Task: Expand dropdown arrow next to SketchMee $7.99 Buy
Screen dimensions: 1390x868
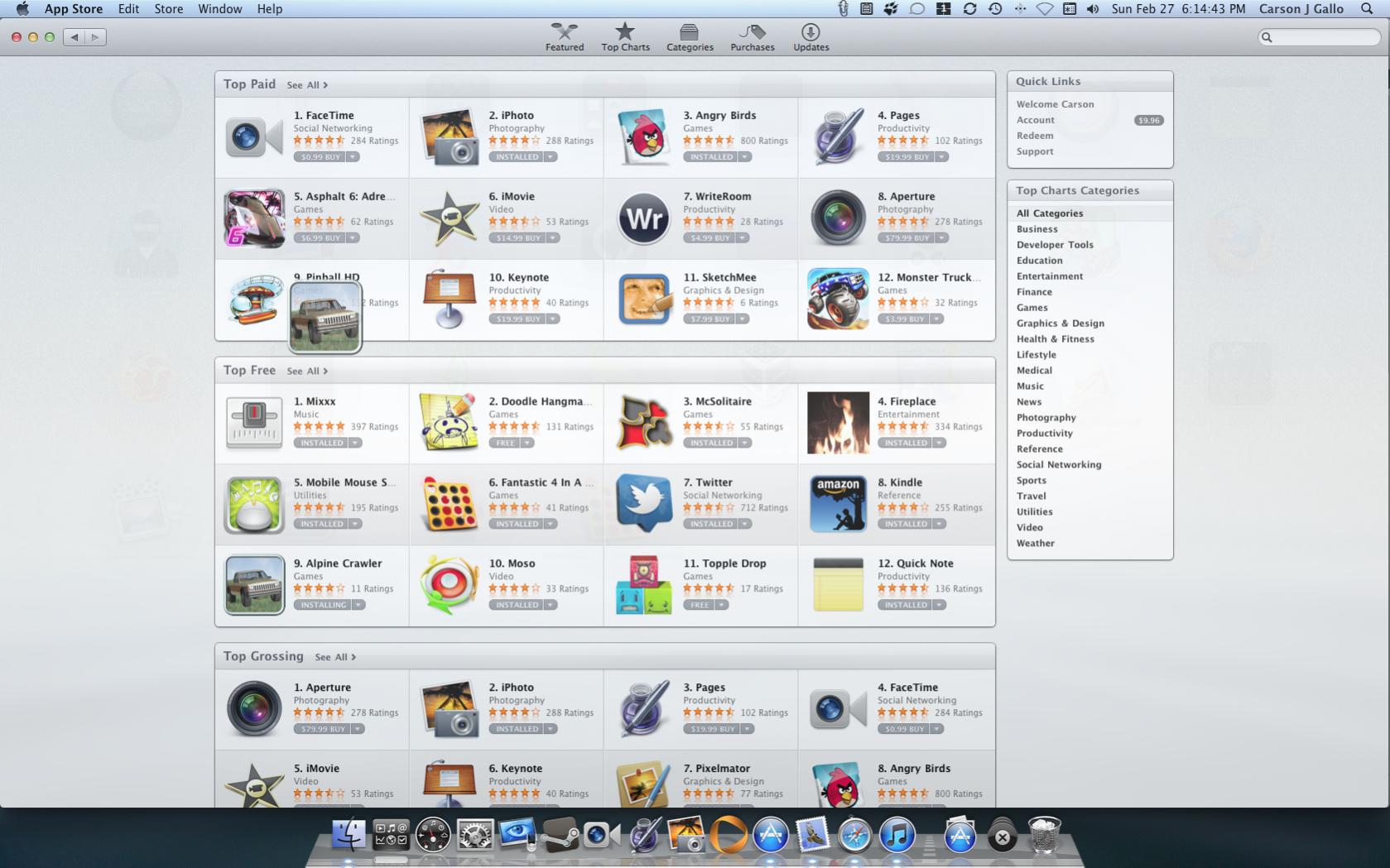Action: (743, 319)
